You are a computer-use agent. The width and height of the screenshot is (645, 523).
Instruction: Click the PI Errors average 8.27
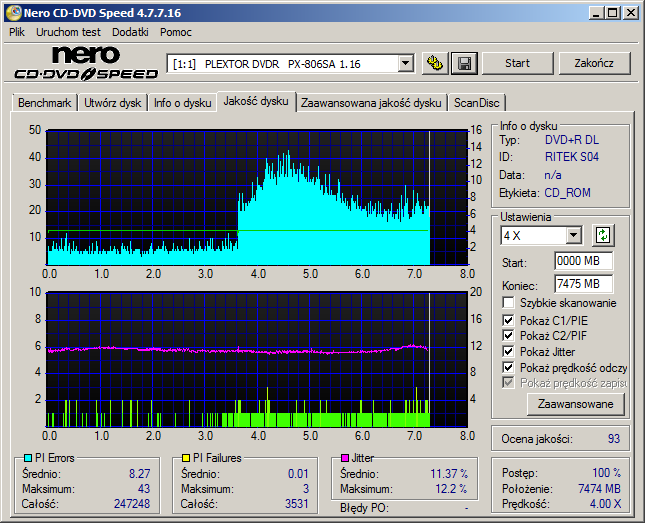tap(140, 474)
